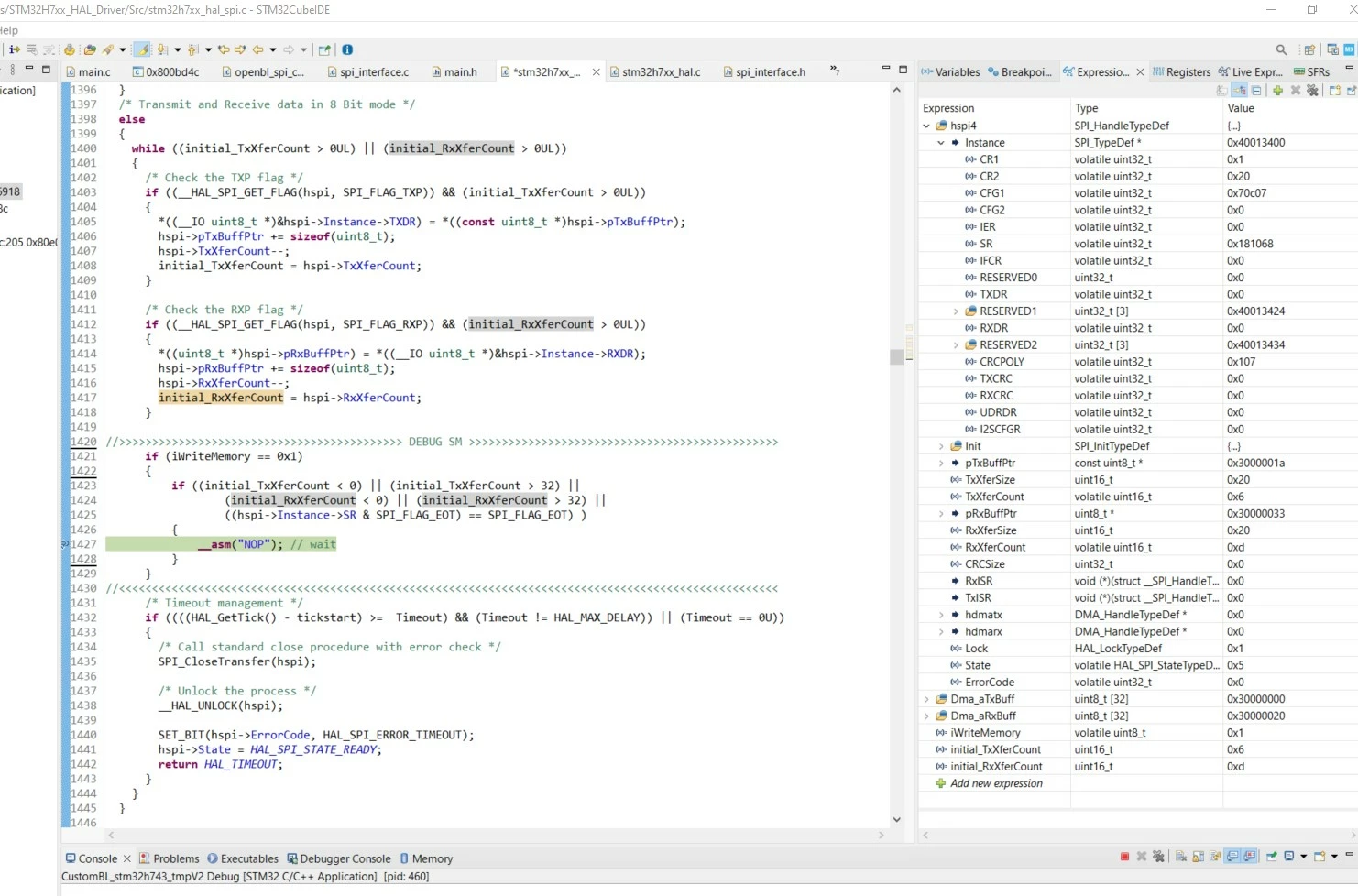Open the Display Selected Console dropdown arrow
Screen dimensions: 1358x896
pos(1303,857)
